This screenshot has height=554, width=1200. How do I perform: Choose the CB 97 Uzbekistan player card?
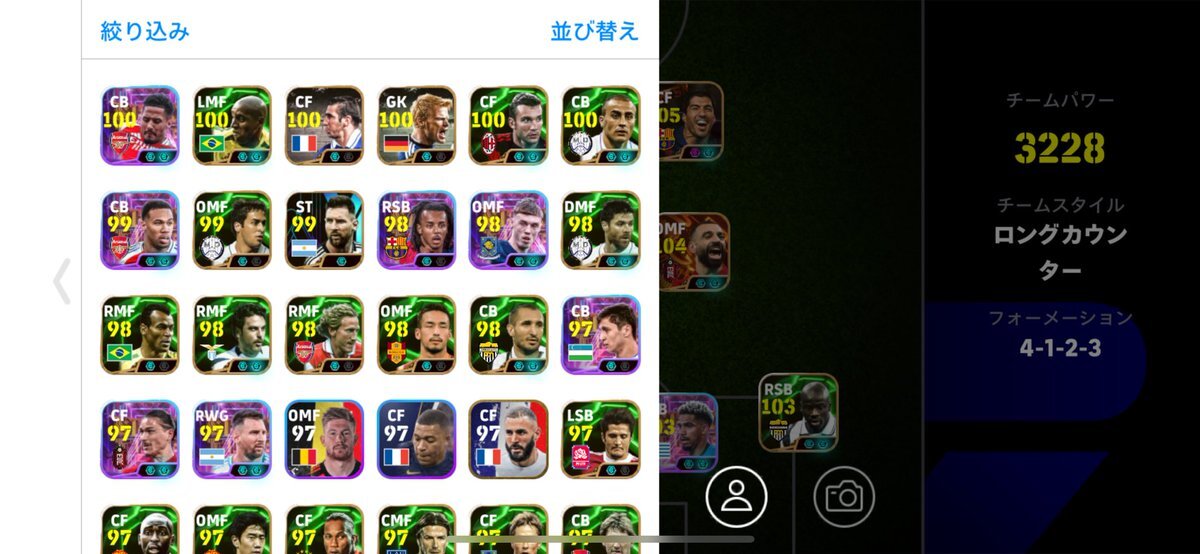point(601,334)
